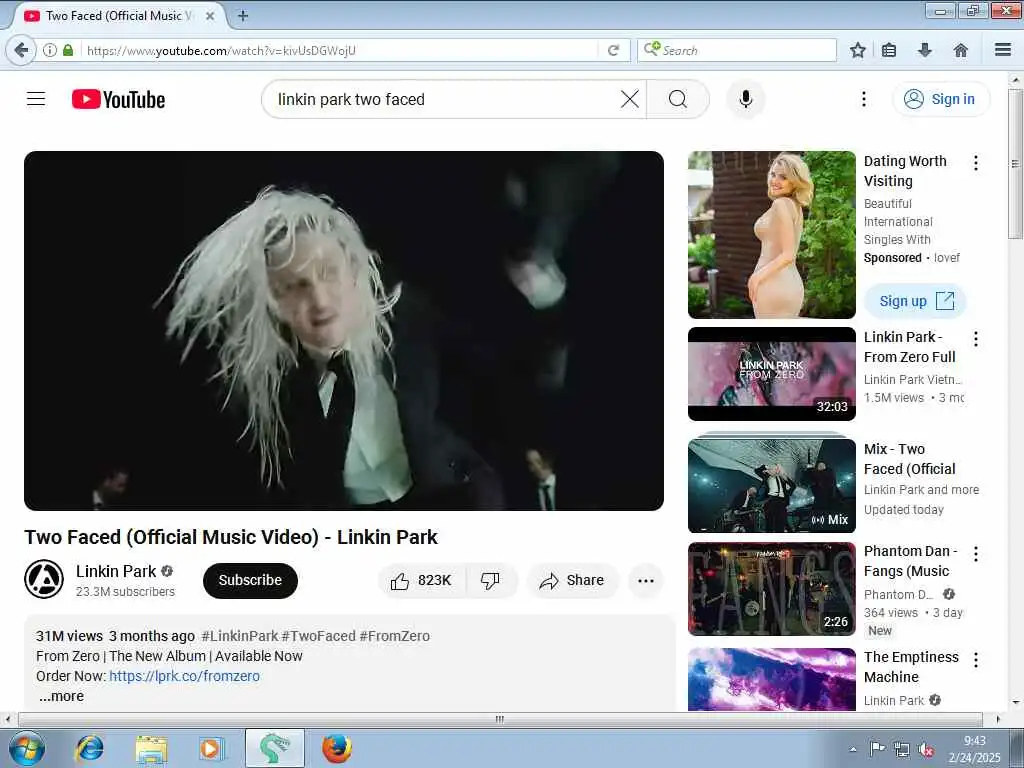Screen dimensions: 1024x768
Task: Click scrollbar down arrow
Action: [x=1015, y=703]
